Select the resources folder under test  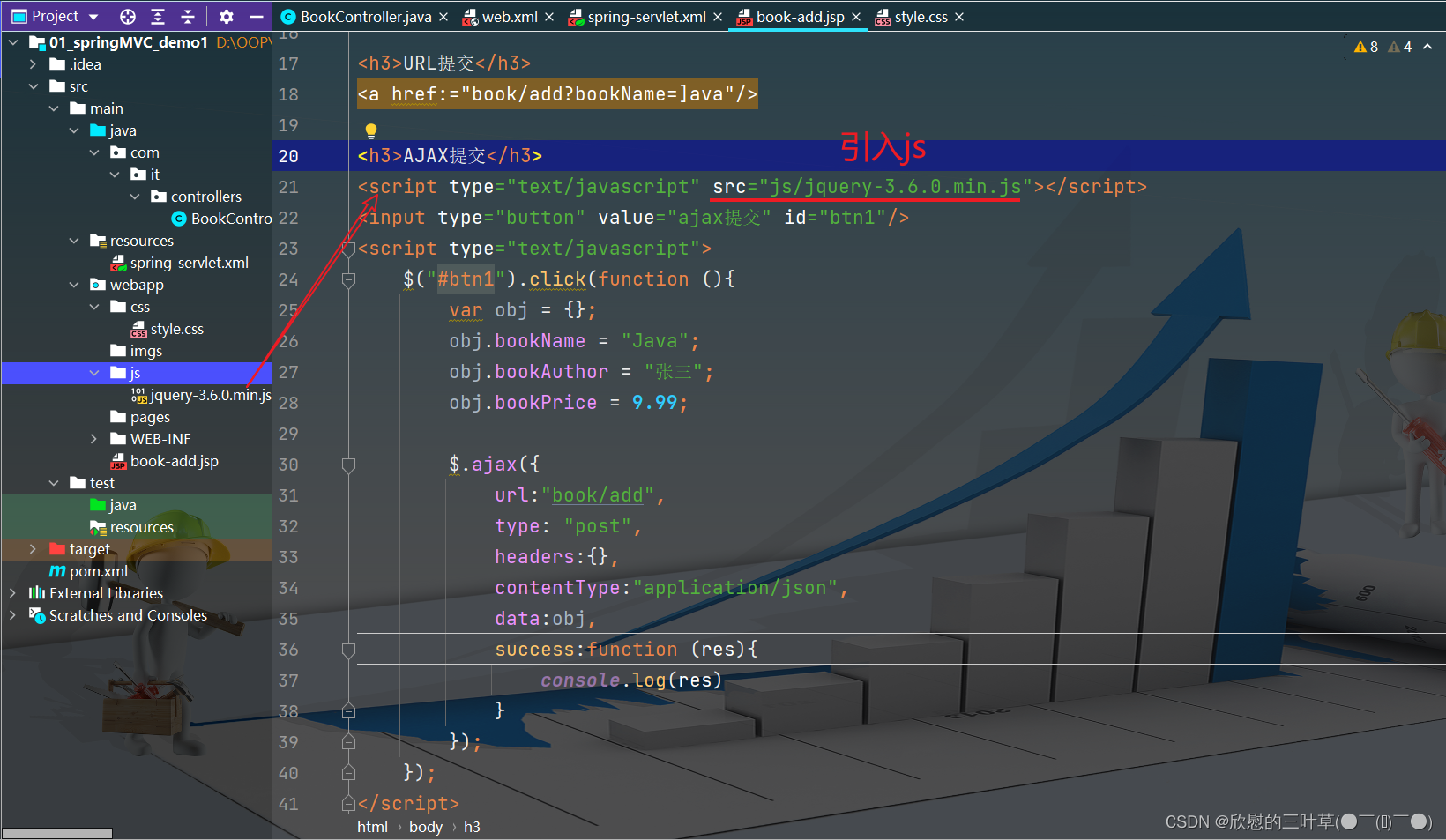click(132, 527)
